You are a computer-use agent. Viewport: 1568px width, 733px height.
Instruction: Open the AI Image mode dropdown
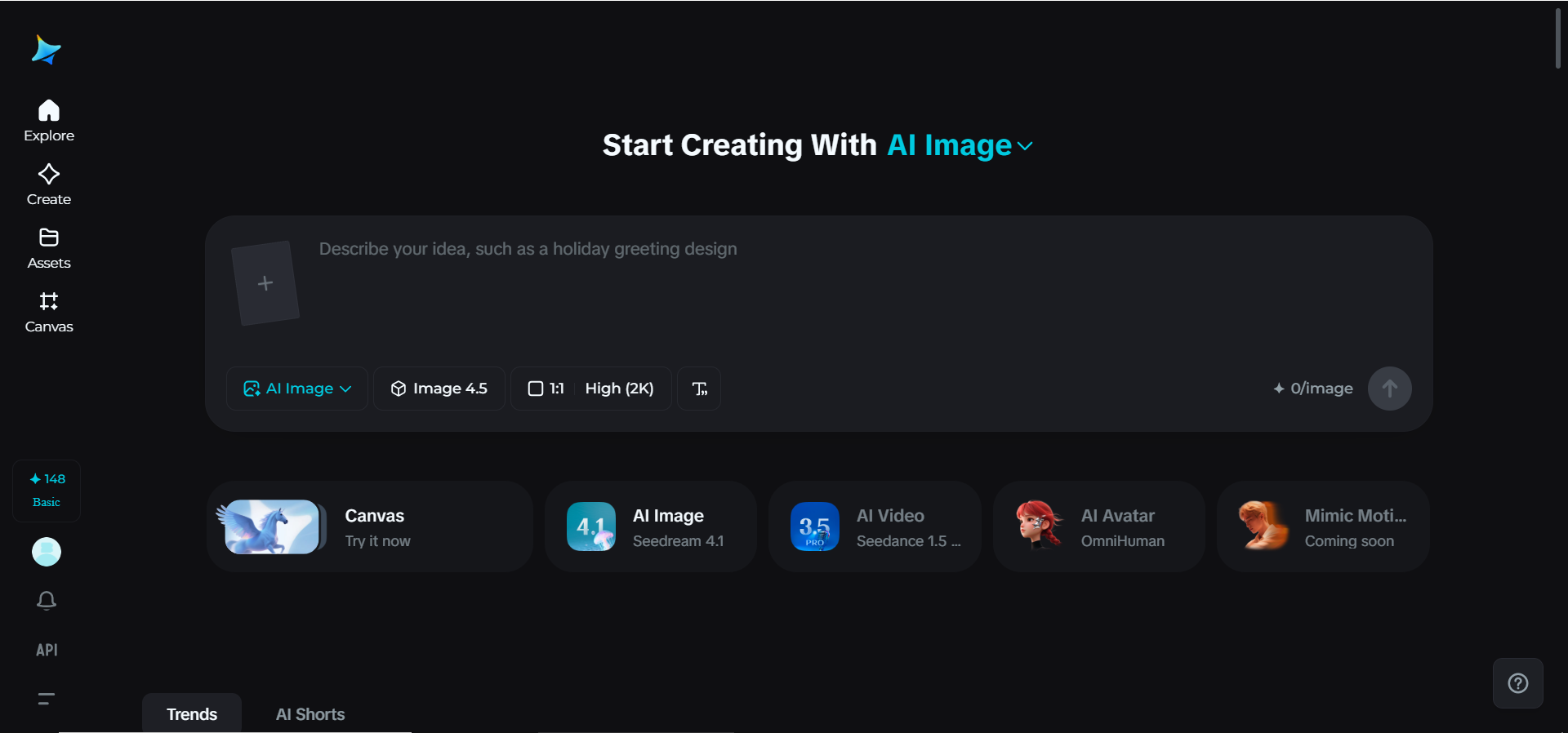click(x=297, y=389)
